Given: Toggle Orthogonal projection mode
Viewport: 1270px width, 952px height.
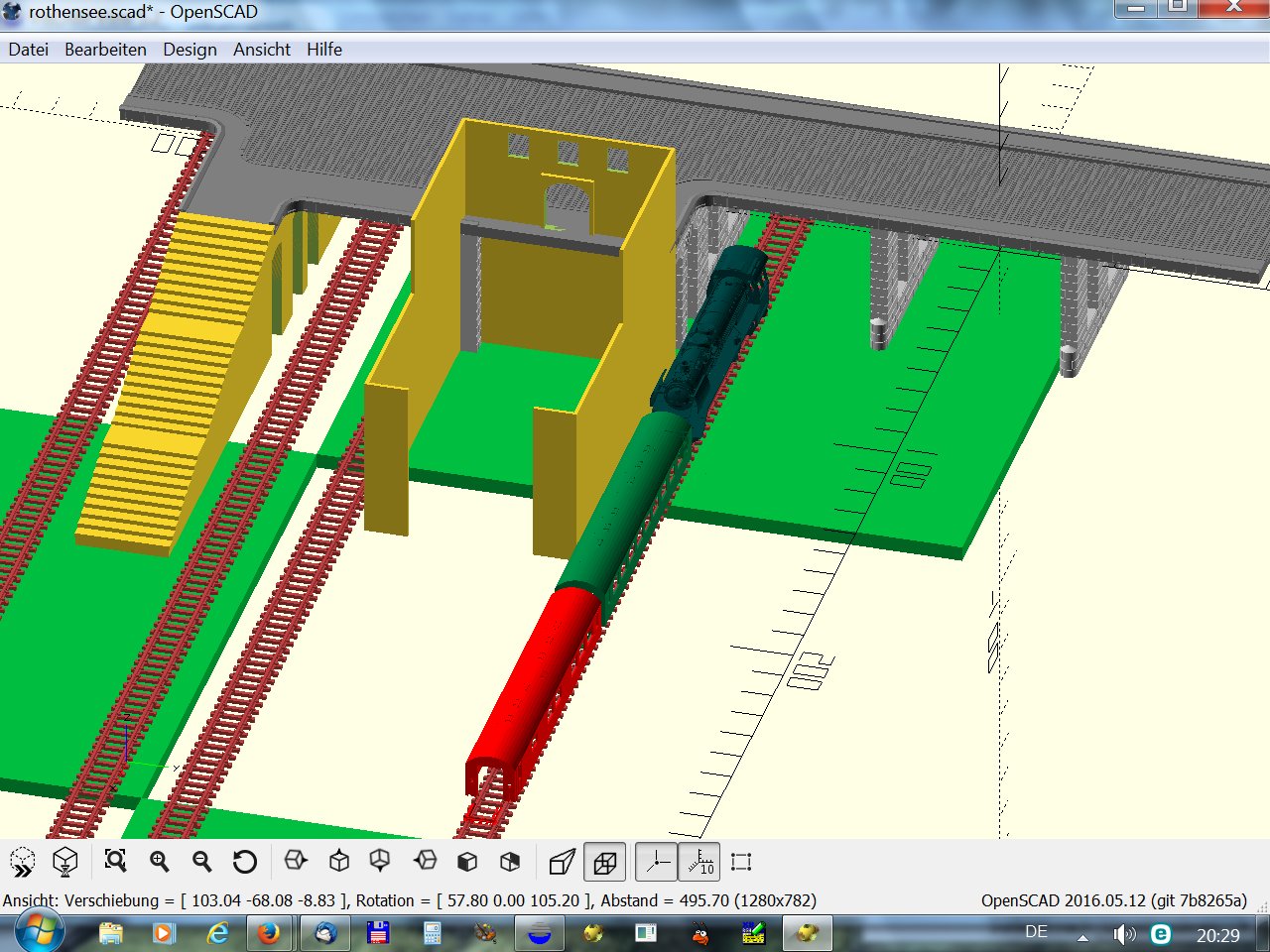Looking at the screenshot, I should pyautogui.click(x=604, y=862).
